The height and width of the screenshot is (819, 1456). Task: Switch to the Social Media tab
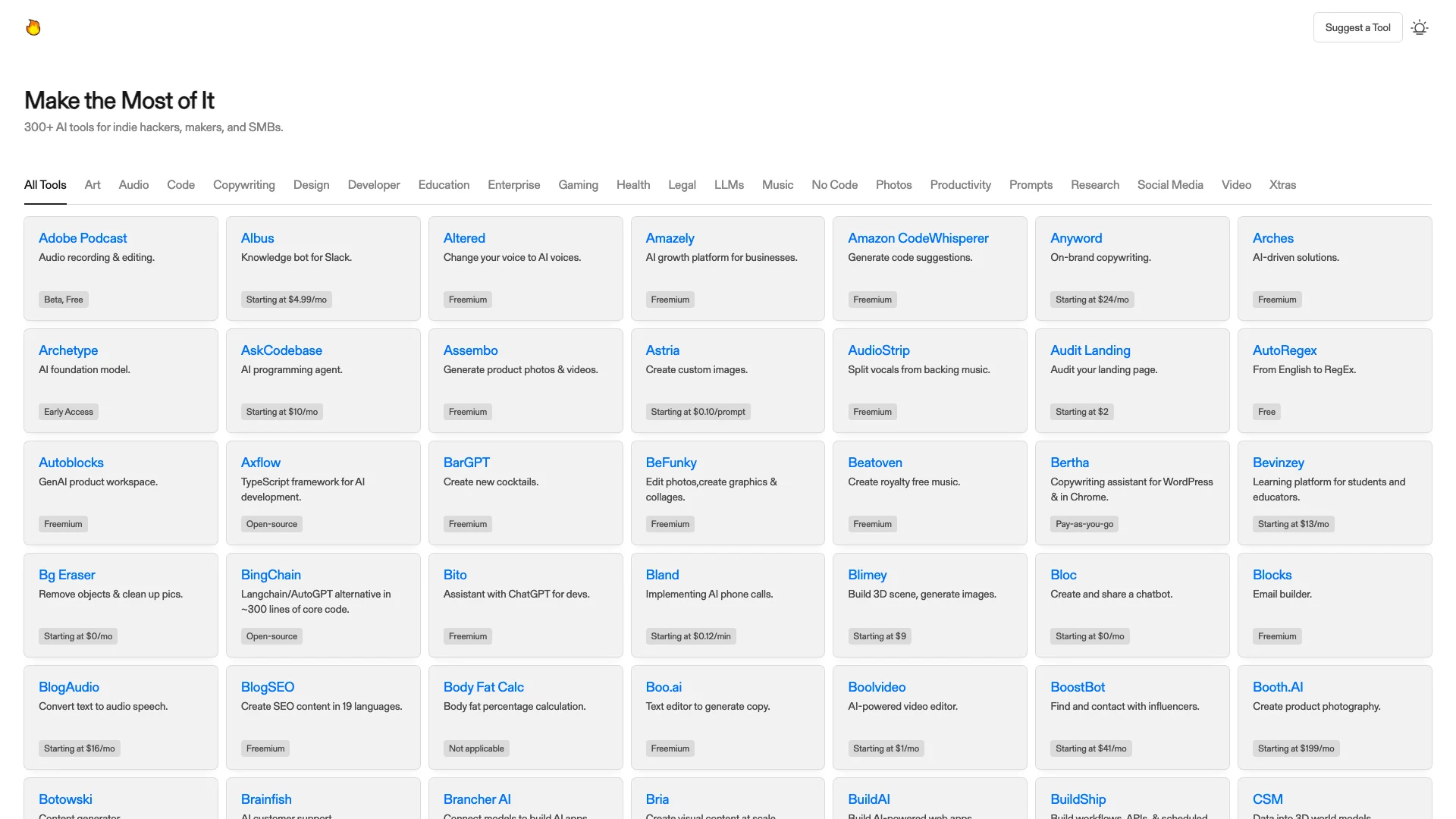(x=1170, y=184)
